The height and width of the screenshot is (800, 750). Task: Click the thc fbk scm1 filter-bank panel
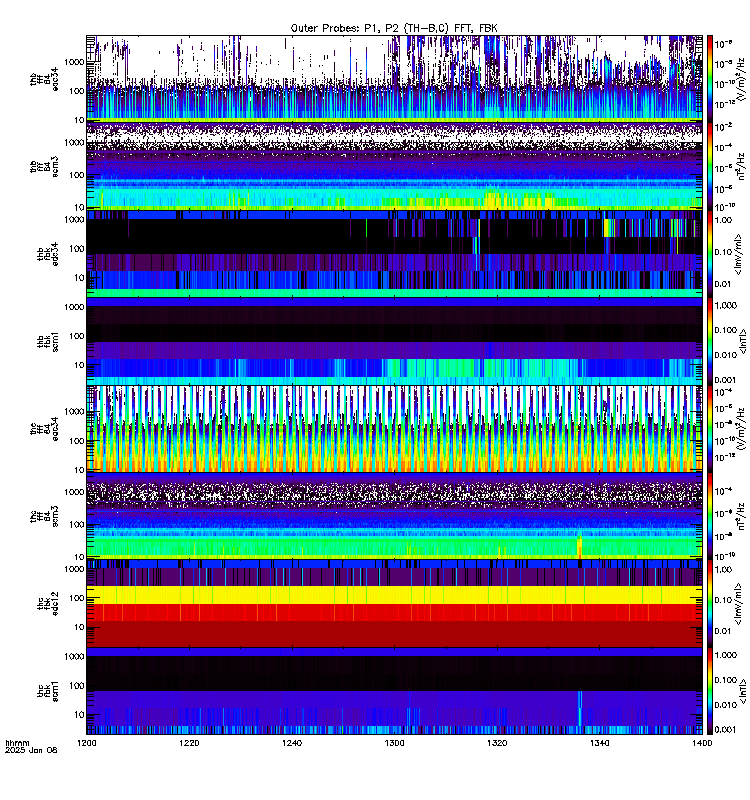pyautogui.click(x=394, y=691)
